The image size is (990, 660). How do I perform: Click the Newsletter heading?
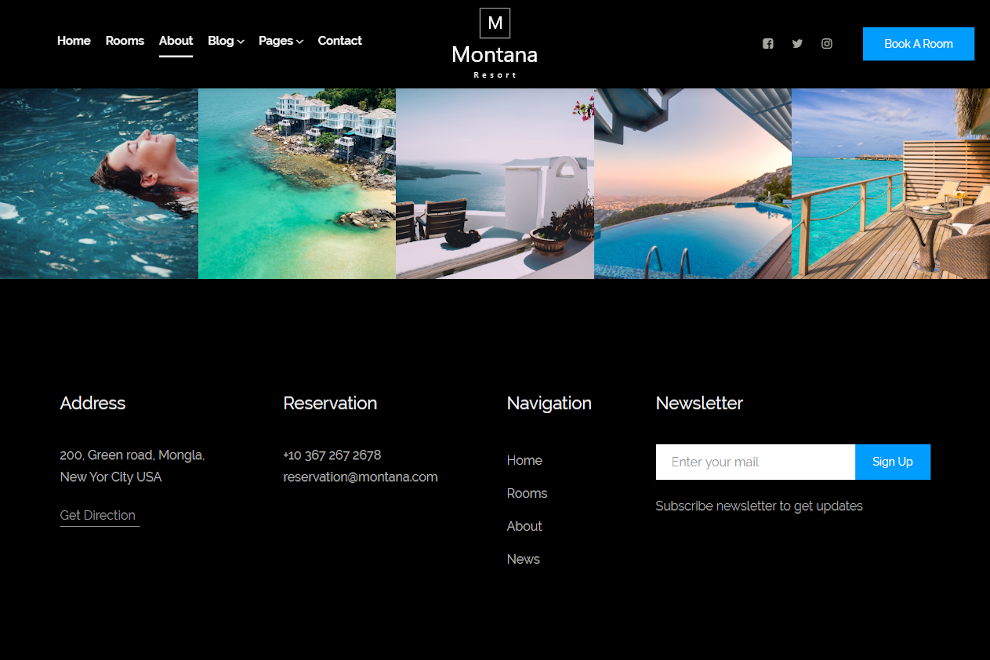point(699,403)
